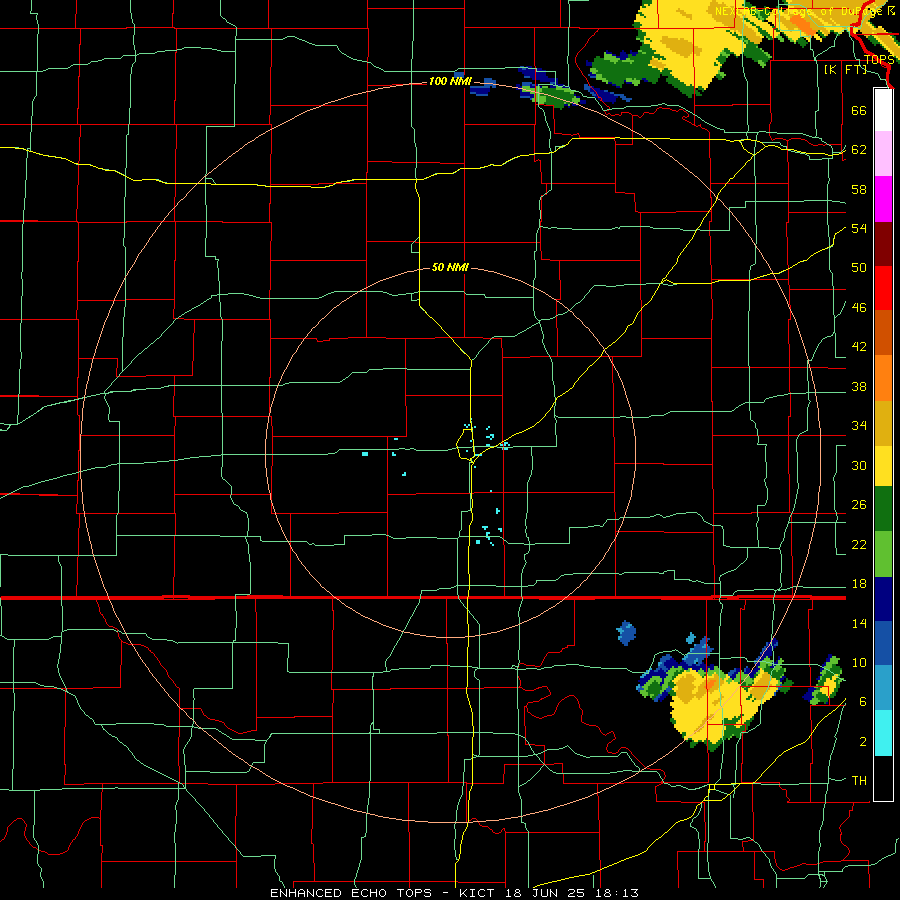Pick the light orange legend swatch
This screenshot has height=900, width=900.
pos(883,378)
